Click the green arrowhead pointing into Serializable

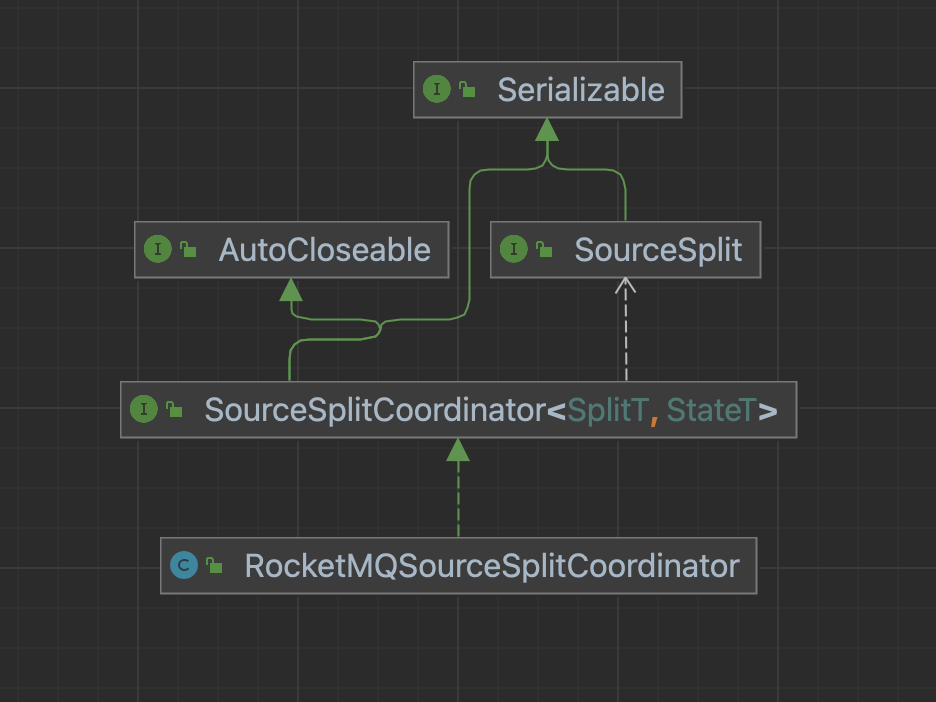coord(546,129)
